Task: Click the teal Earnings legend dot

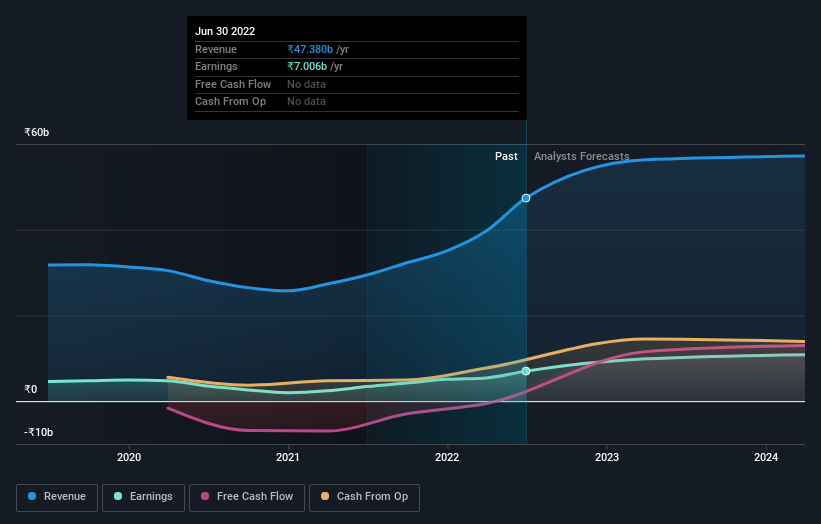Action: pos(118,496)
